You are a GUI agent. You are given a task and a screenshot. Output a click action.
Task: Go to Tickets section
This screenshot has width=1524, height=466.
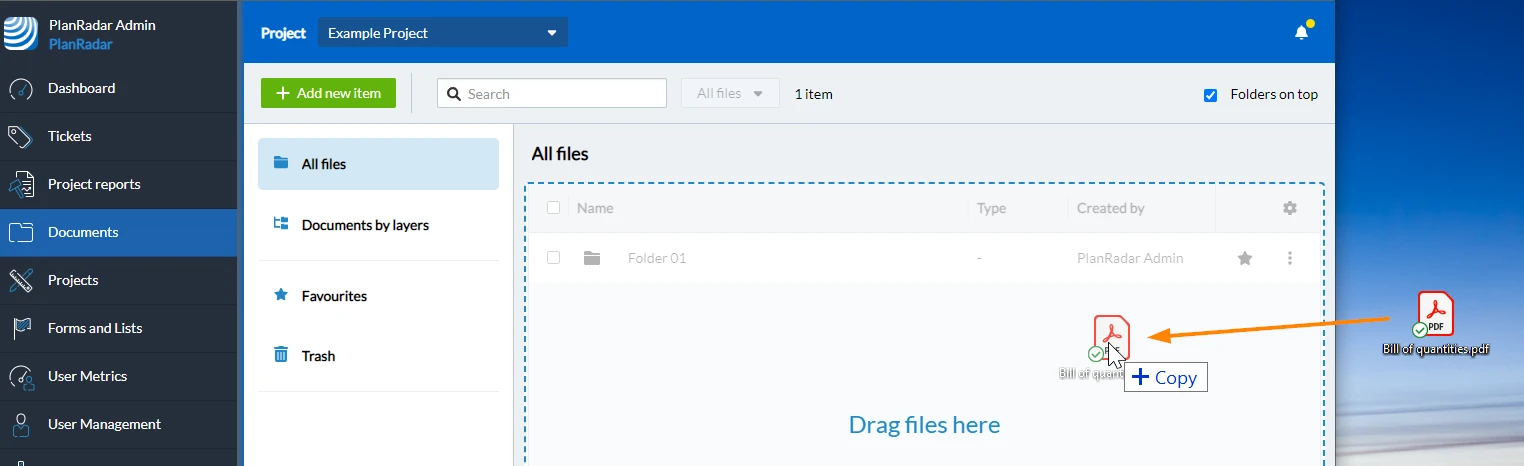click(x=119, y=136)
